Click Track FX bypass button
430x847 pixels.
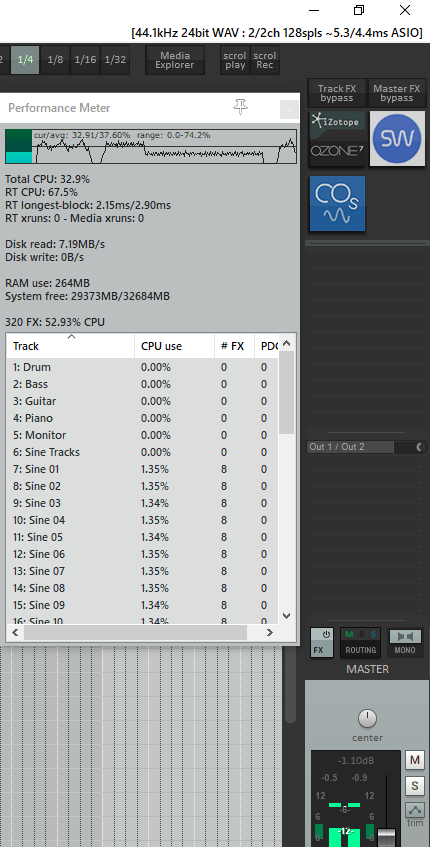pos(337,93)
